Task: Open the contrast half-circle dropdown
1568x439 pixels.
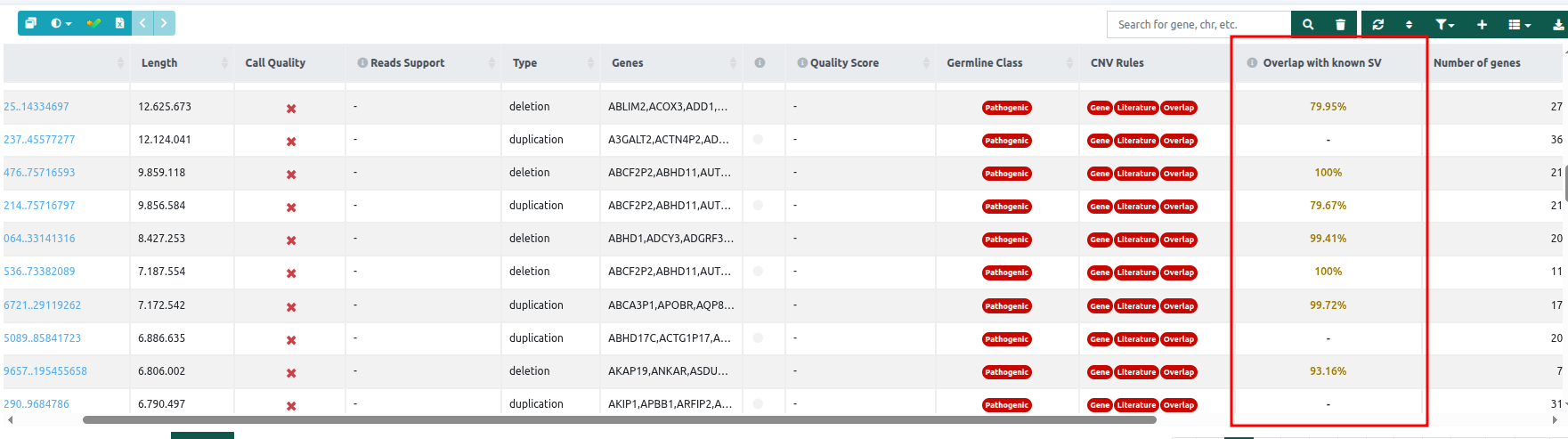Action: pyautogui.click(x=61, y=23)
